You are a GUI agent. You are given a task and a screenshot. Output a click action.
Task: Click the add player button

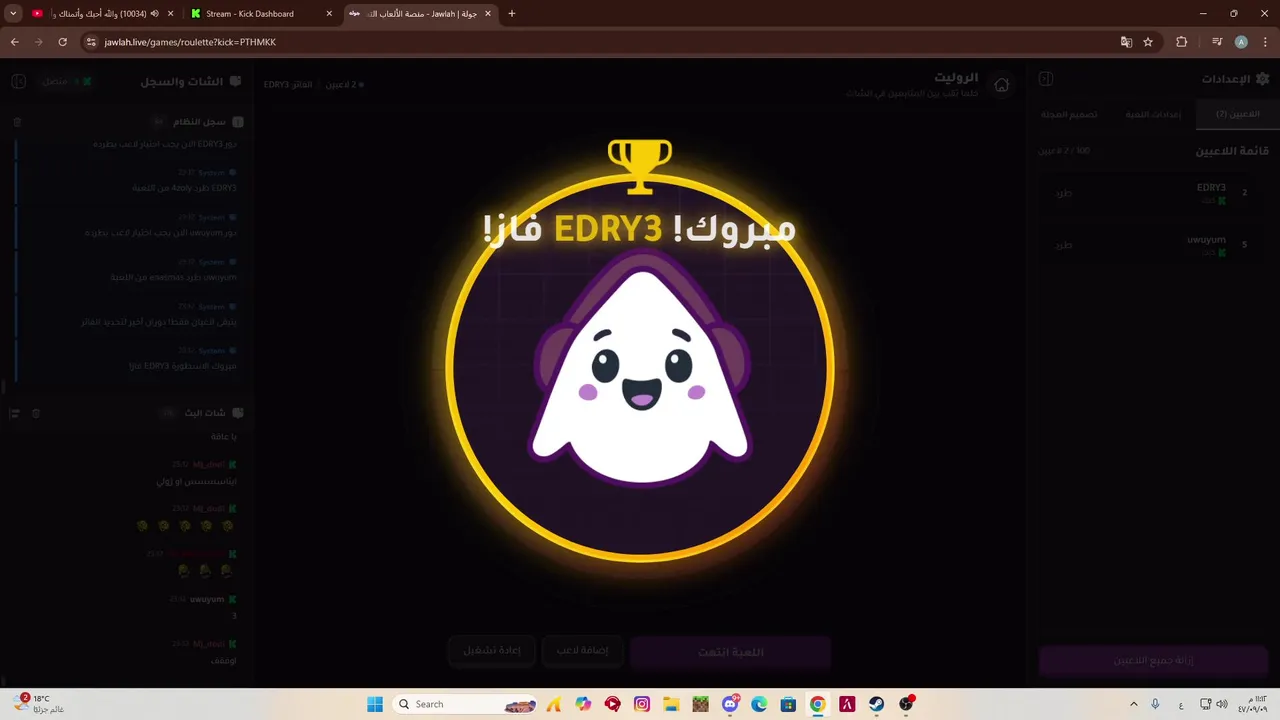[582, 651]
